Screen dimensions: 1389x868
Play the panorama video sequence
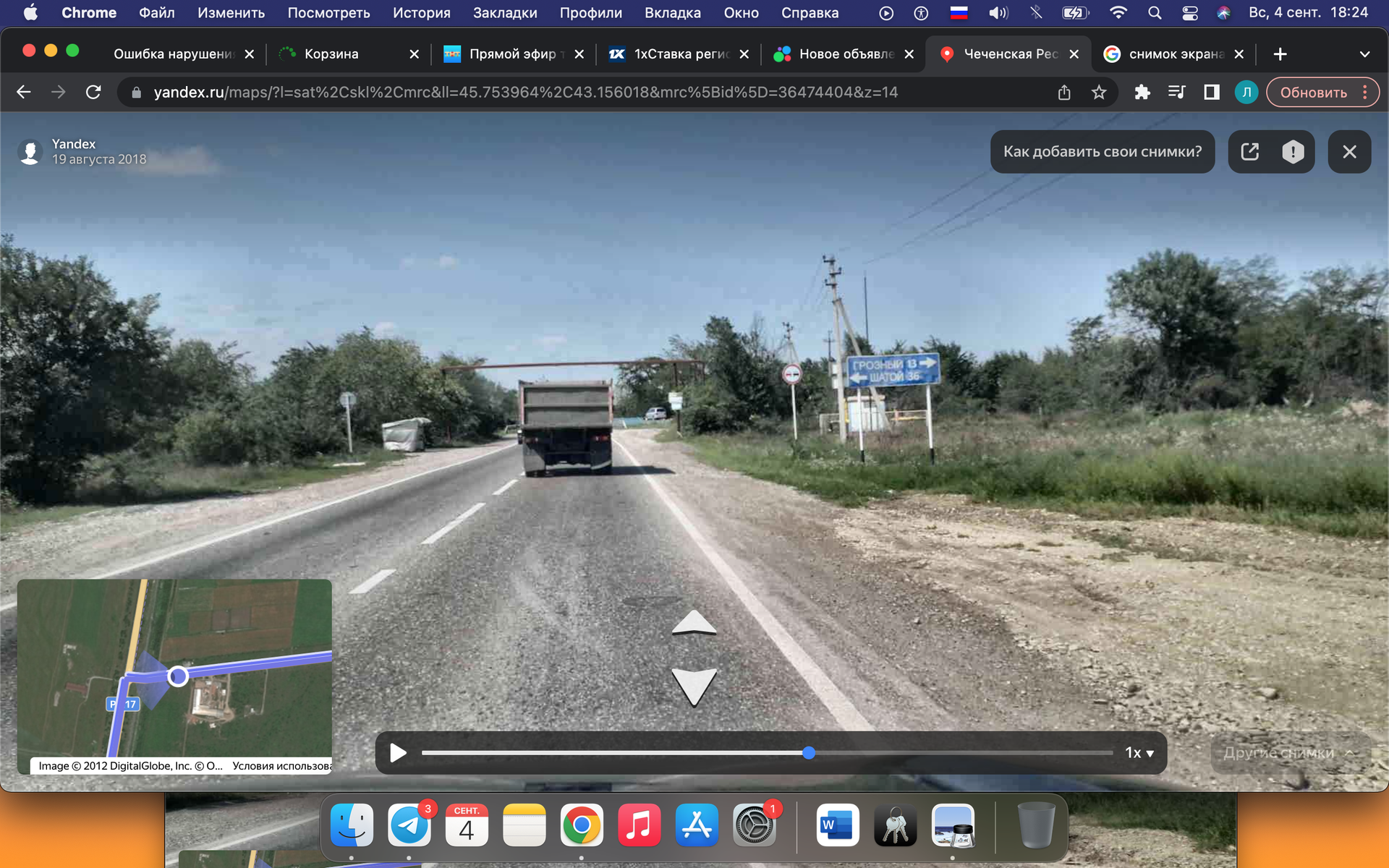(397, 753)
